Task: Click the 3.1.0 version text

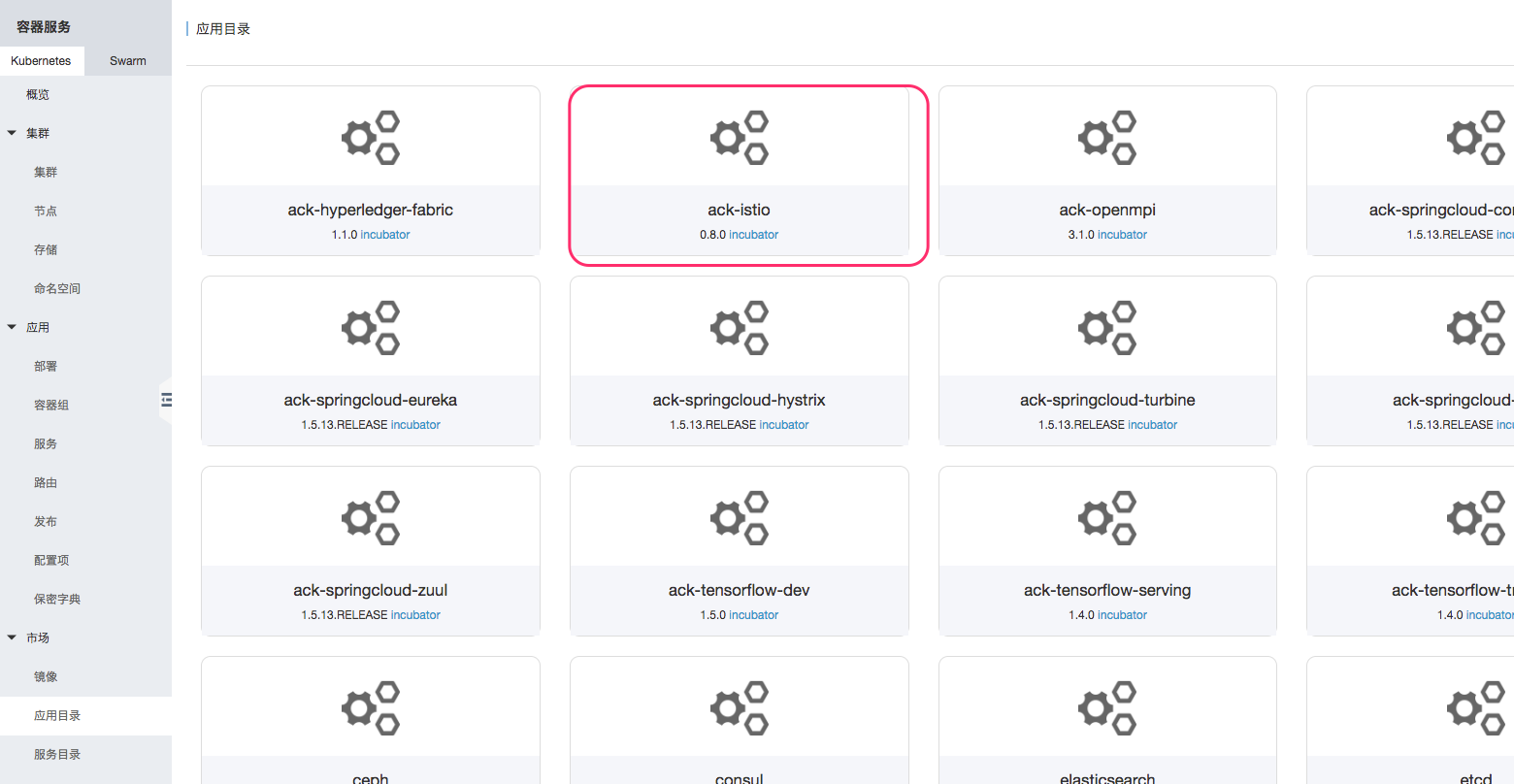Action: [x=1081, y=235]
